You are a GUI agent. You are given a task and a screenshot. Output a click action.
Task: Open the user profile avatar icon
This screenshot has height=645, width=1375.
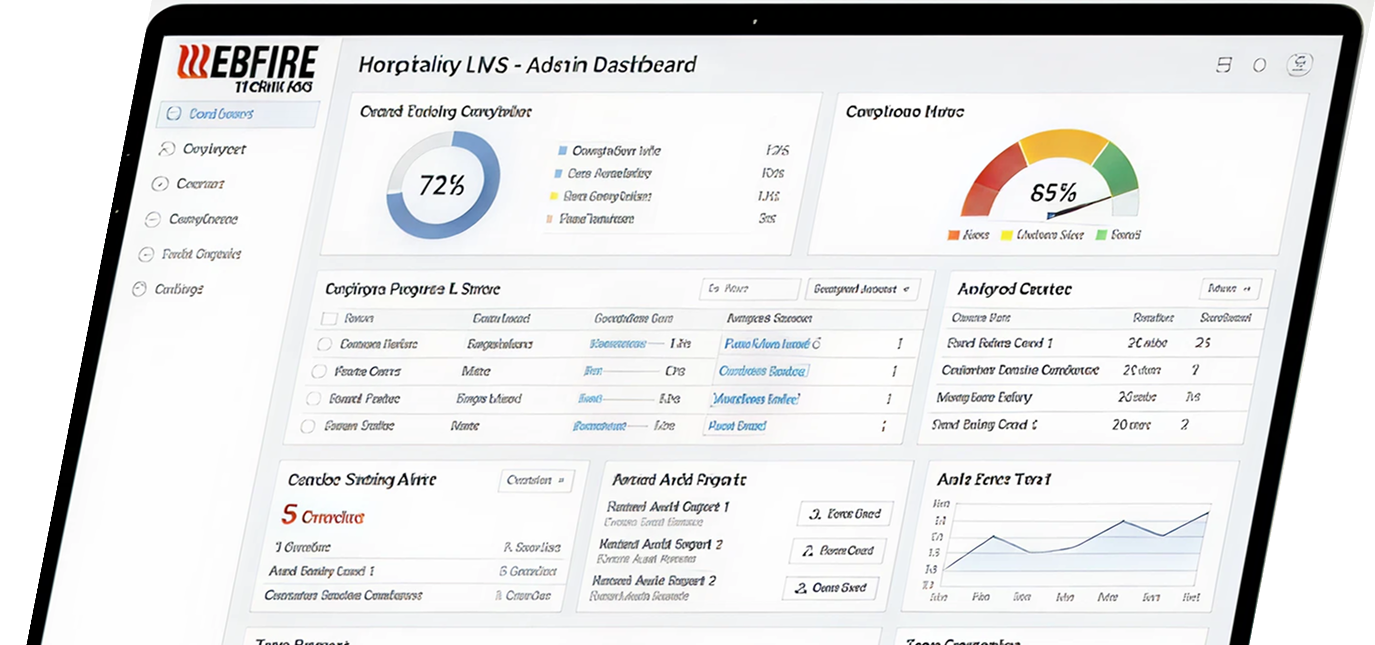(1299, 64)
